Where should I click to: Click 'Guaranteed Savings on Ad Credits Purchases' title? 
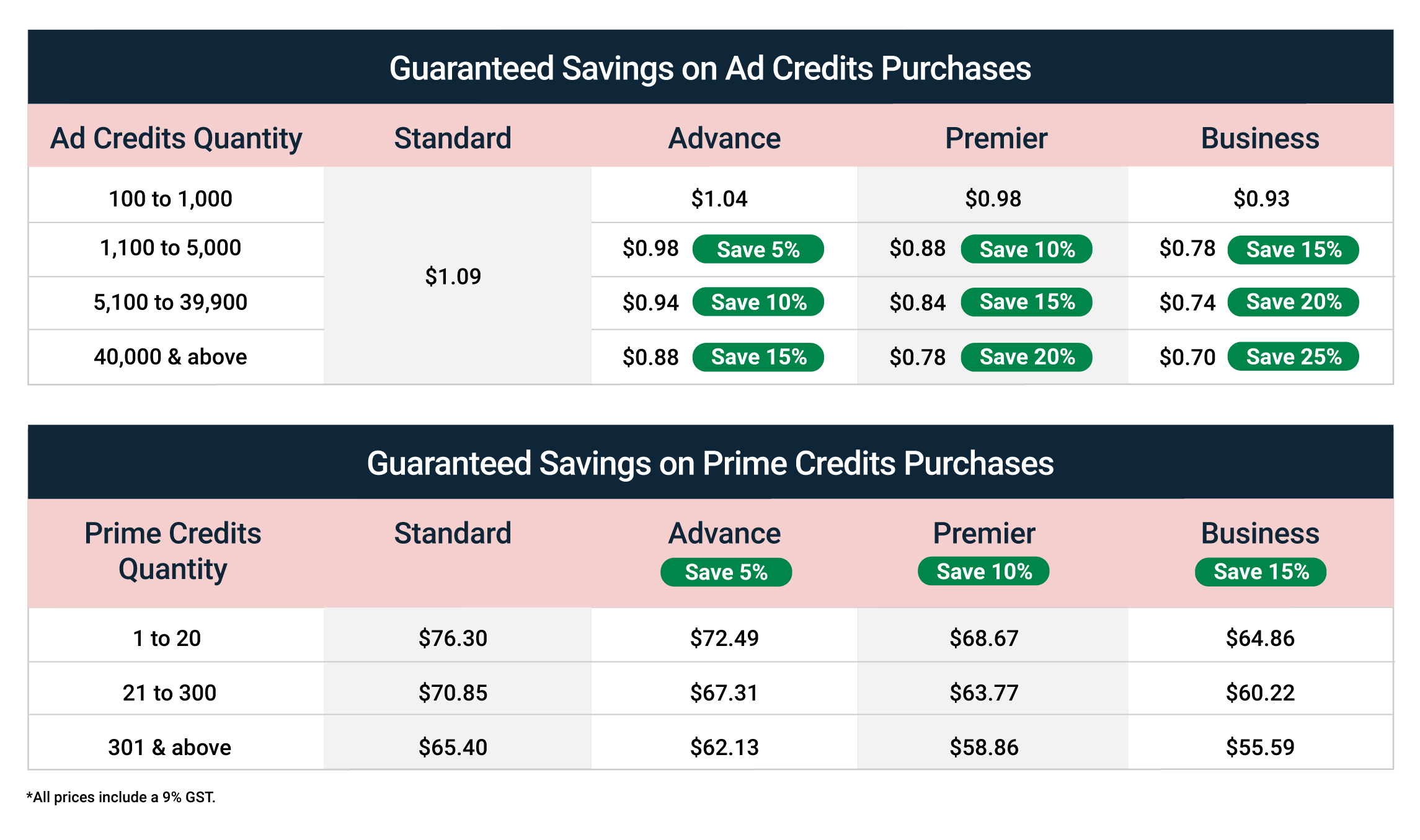710,68
